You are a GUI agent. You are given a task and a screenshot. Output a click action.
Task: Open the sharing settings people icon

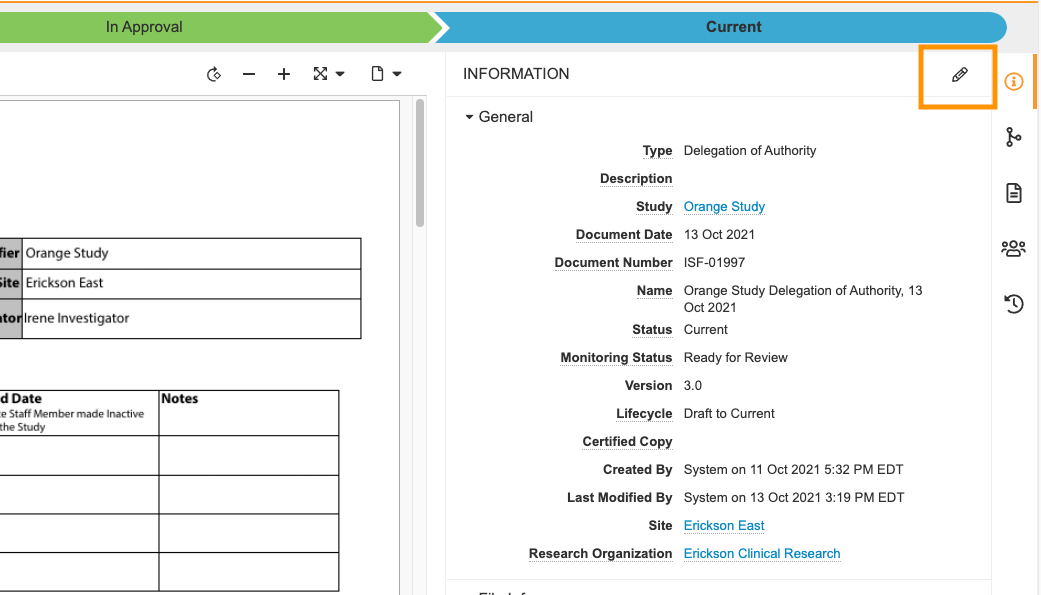pos(1014,248)
